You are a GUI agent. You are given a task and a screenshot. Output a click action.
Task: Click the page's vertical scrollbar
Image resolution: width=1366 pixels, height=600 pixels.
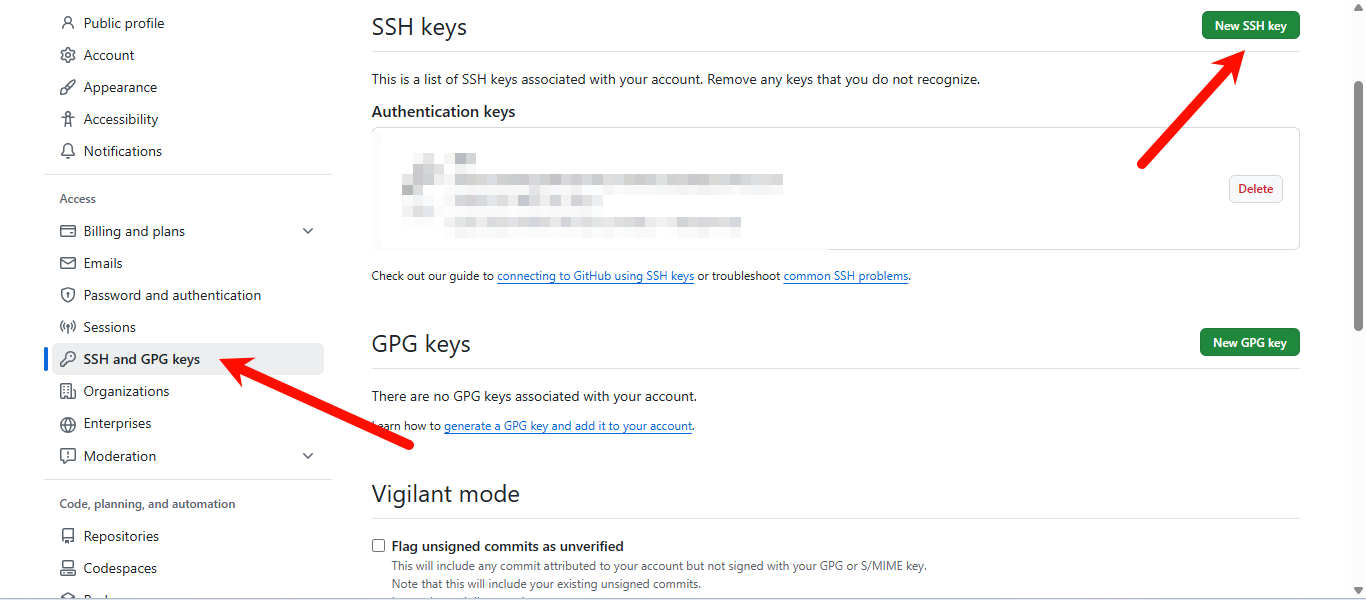tap(1358, 200)
